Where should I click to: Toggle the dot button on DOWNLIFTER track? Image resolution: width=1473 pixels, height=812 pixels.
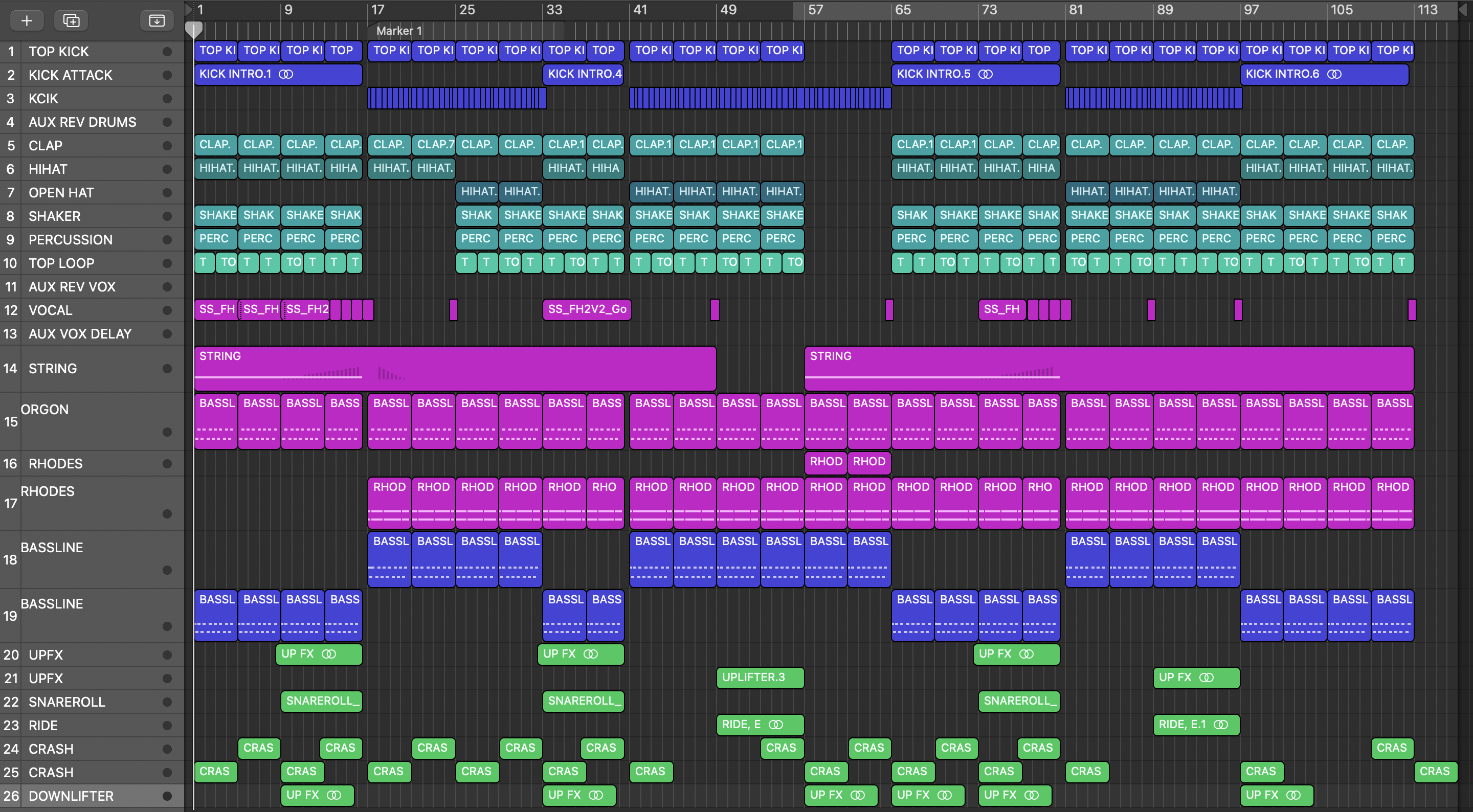(x=167, y=796)
